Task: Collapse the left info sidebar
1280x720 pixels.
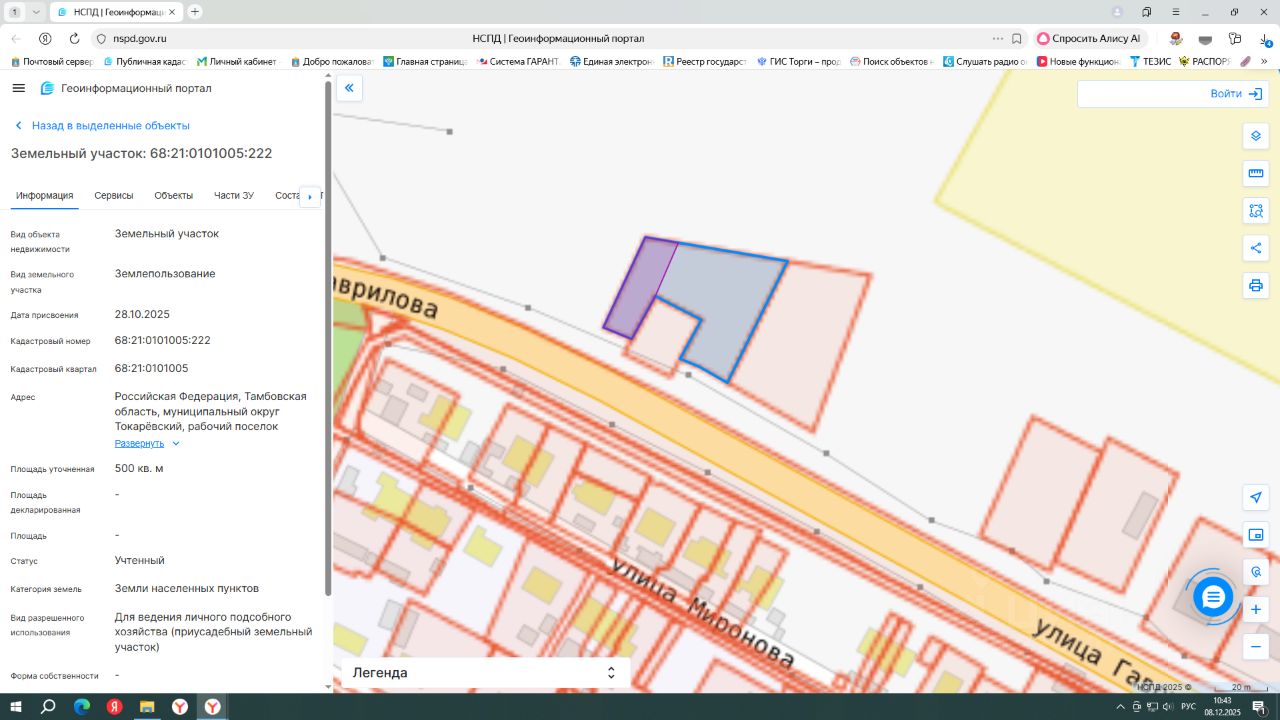Action: [349, 88]
